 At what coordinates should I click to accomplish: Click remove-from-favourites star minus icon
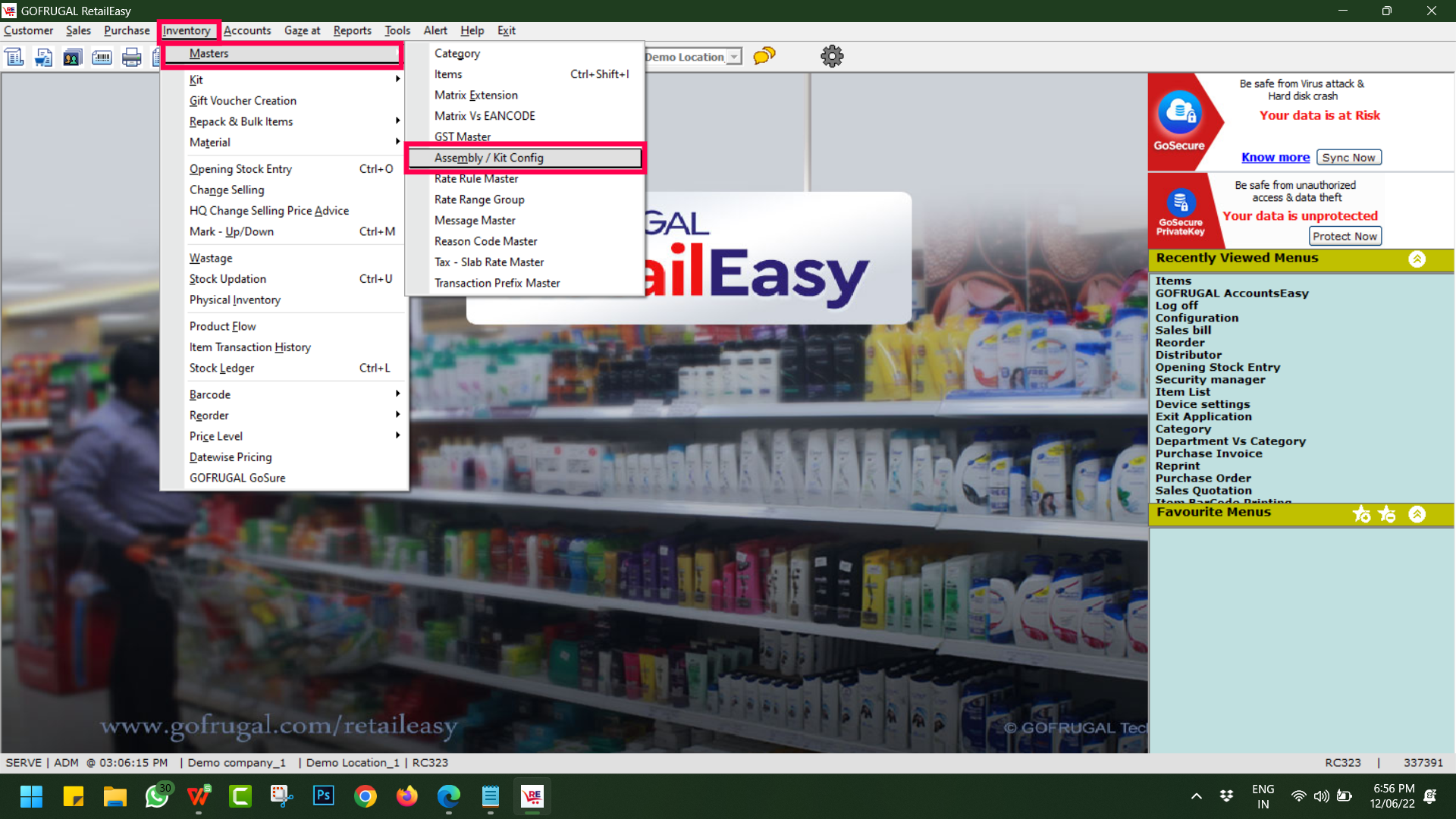tap(1387, 514)
